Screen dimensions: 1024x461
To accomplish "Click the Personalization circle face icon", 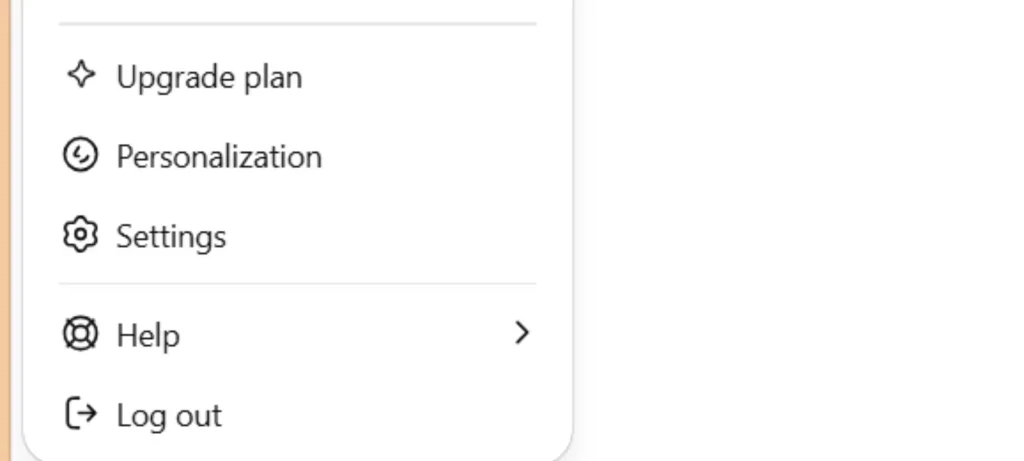I will pyautogui.click(x=80, y=156).
